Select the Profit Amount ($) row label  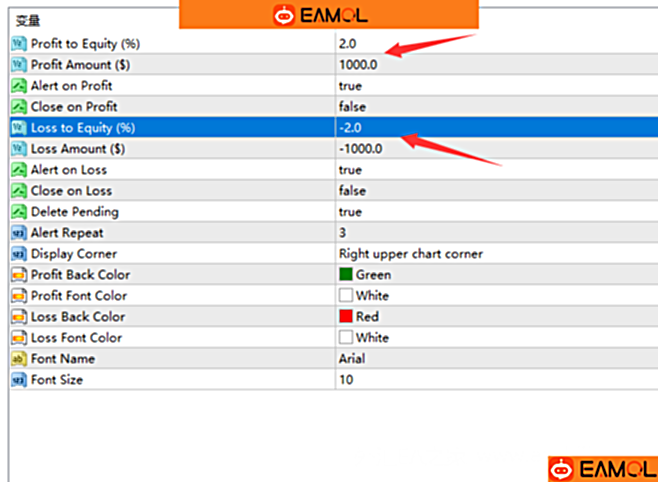[80, 65]
